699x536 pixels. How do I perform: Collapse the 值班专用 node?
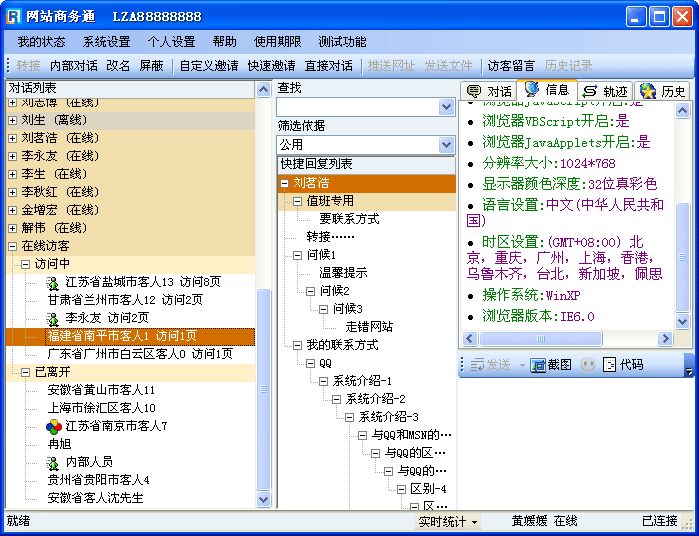(297, 202)
